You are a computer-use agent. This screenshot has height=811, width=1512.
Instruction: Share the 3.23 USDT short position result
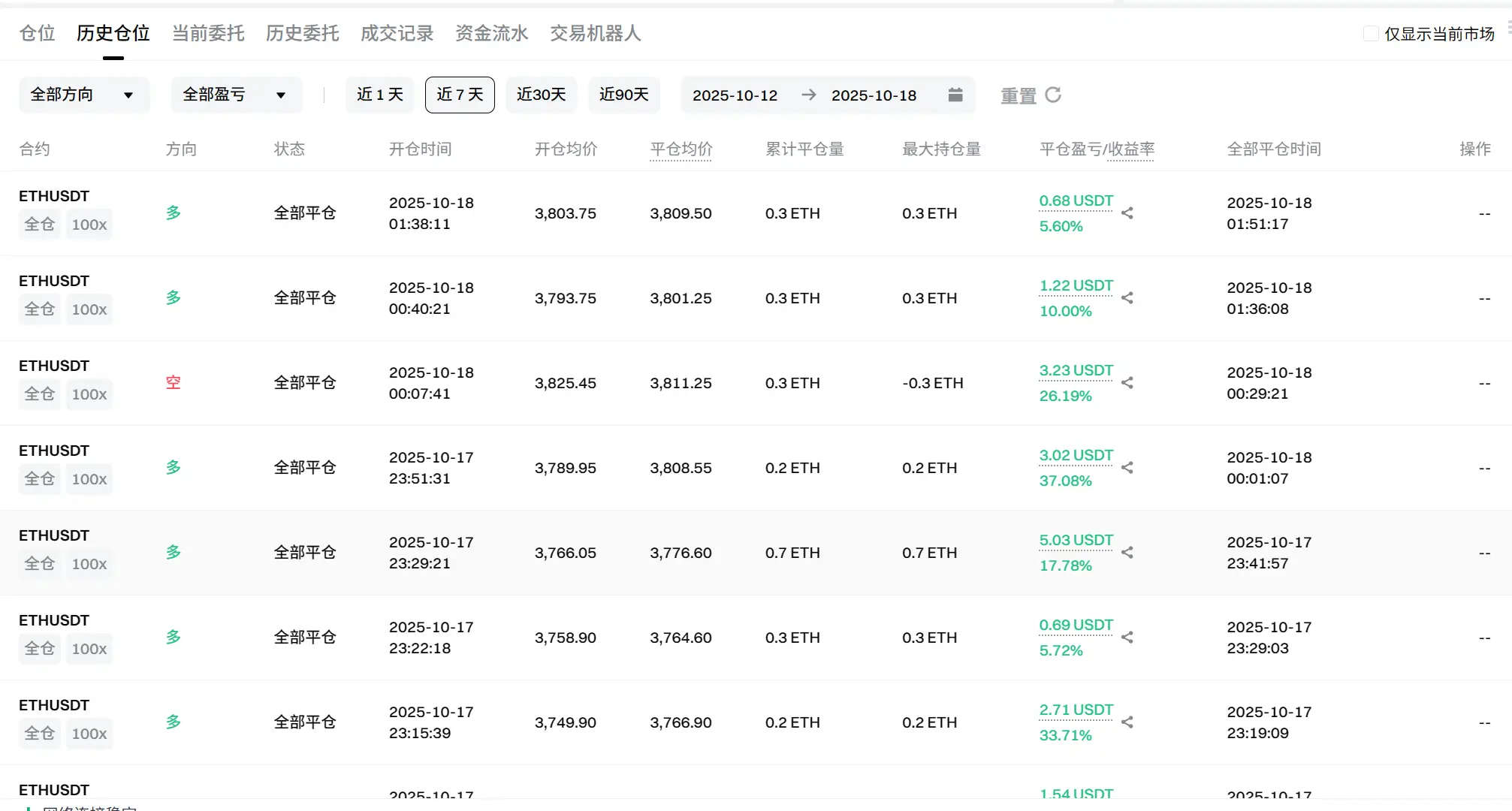pyautogui.click(x=1127, y=383)
